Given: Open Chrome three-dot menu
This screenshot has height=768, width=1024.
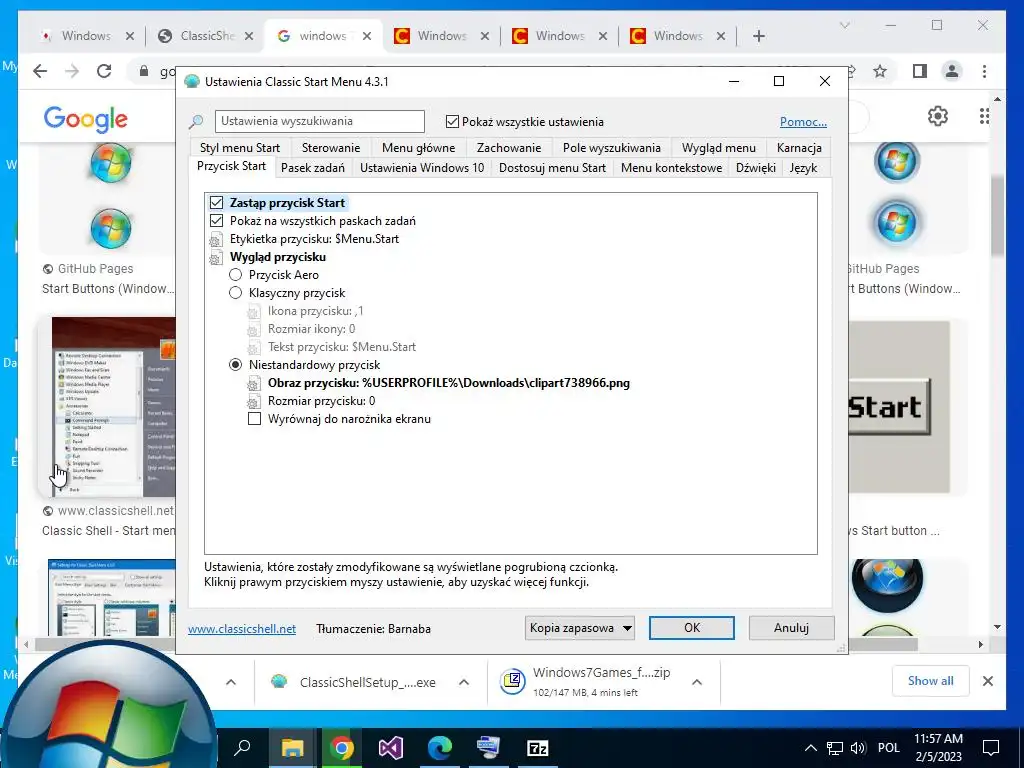Looking at the screenshot, I should (x=984, y=71).
